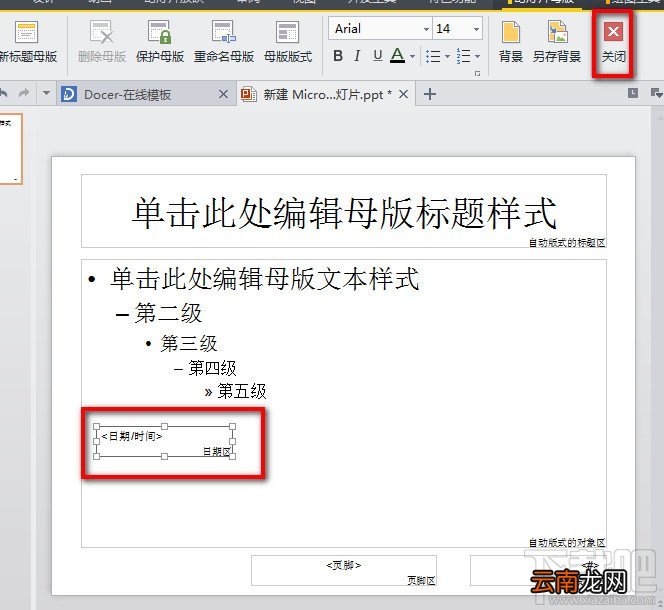Apply numbered list formatting
This screenshot has width=664, height=610.
[464, 56]
